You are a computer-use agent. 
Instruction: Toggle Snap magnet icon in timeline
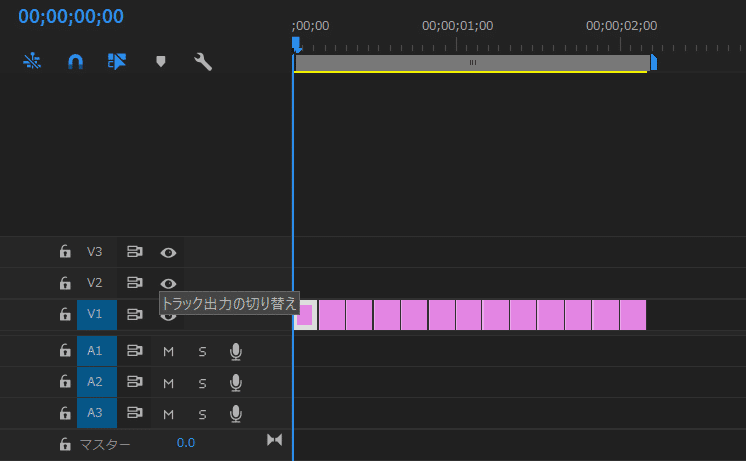pyautogui.click(x=75, y=62)
